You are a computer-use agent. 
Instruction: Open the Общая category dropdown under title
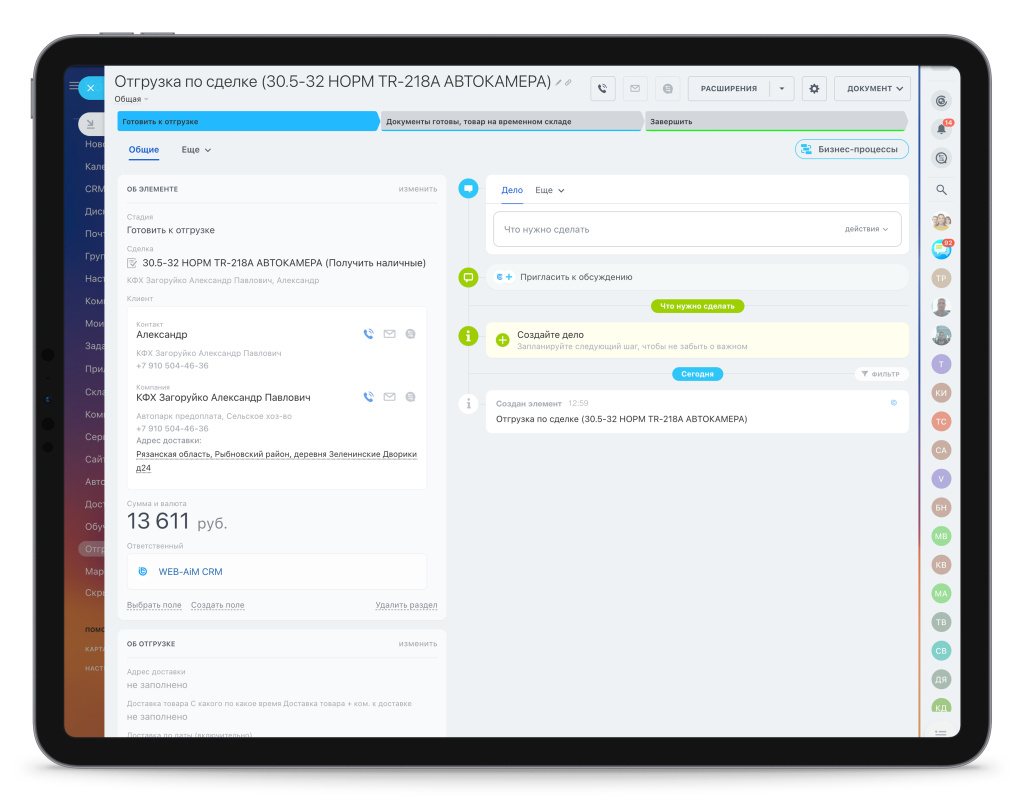click(x=131, y=99)
